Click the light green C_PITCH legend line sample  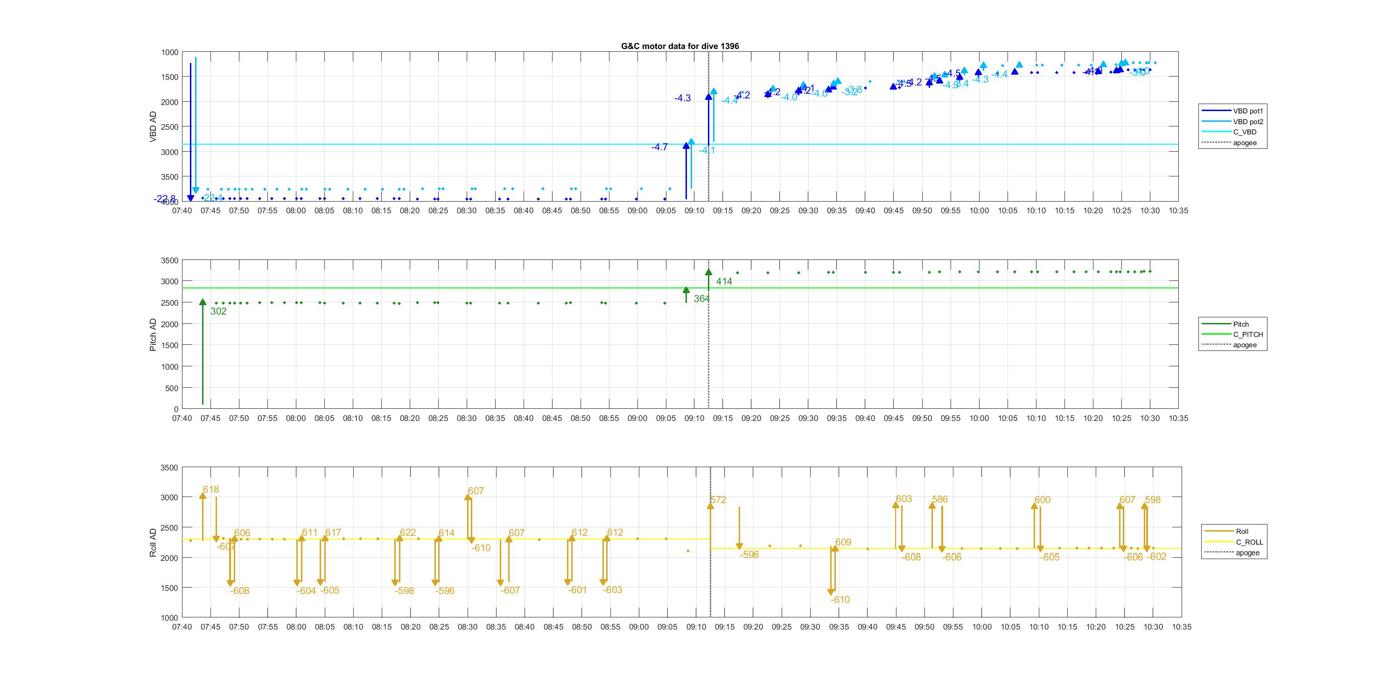pos(1216,335)
